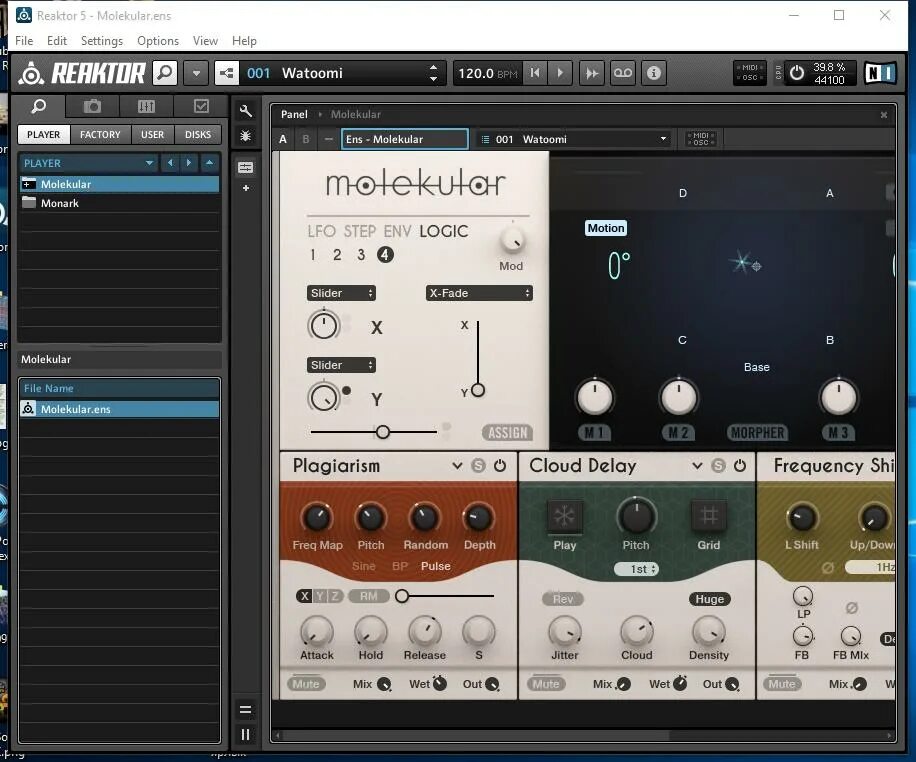Solo the Cloud Delay effect
916x762 pixels.
pos(719,466)
